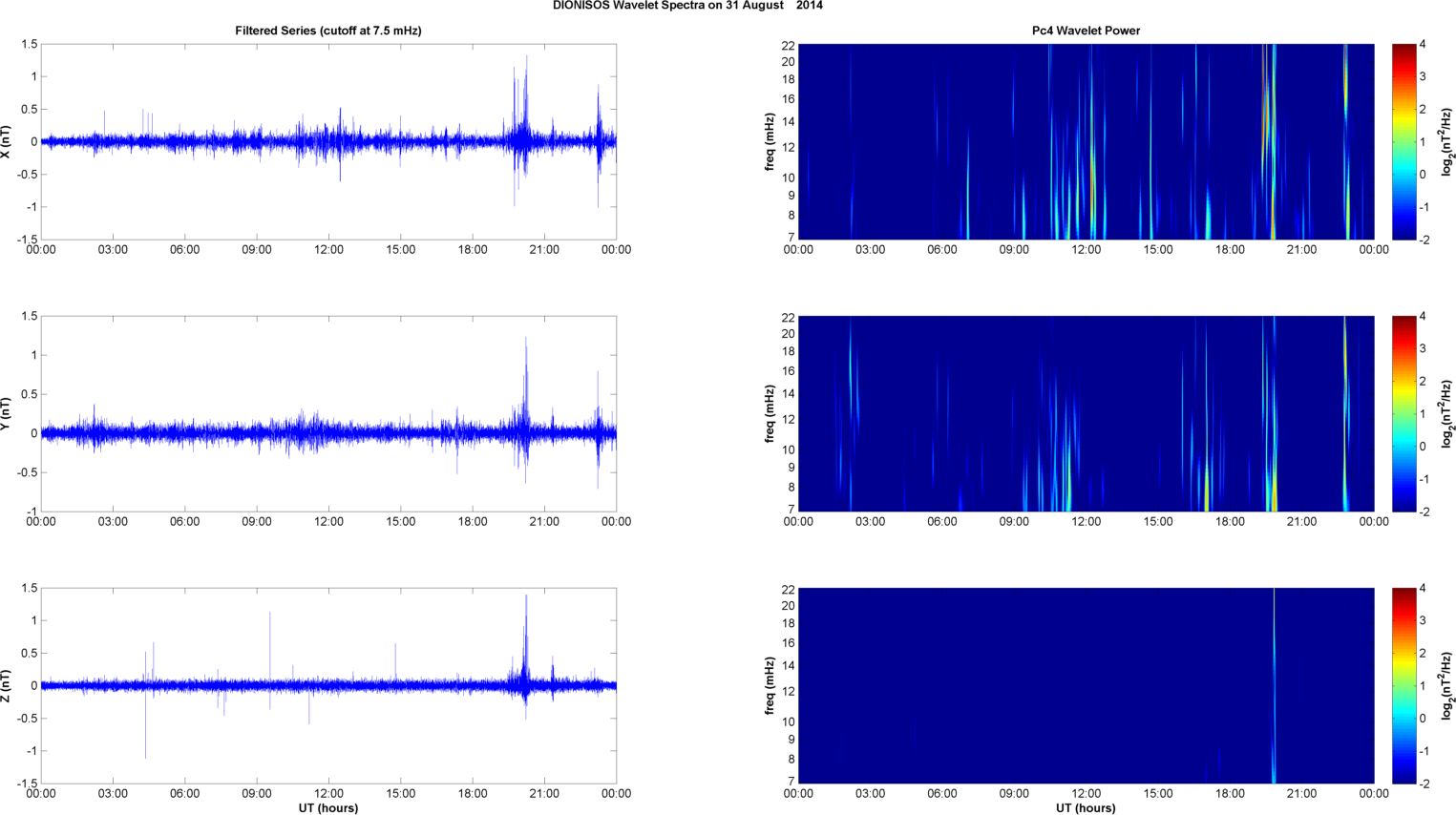Viewport: 1456px width, 815px height.
Task: Click UT (hours) label under Z series plot
Action: 328,807
